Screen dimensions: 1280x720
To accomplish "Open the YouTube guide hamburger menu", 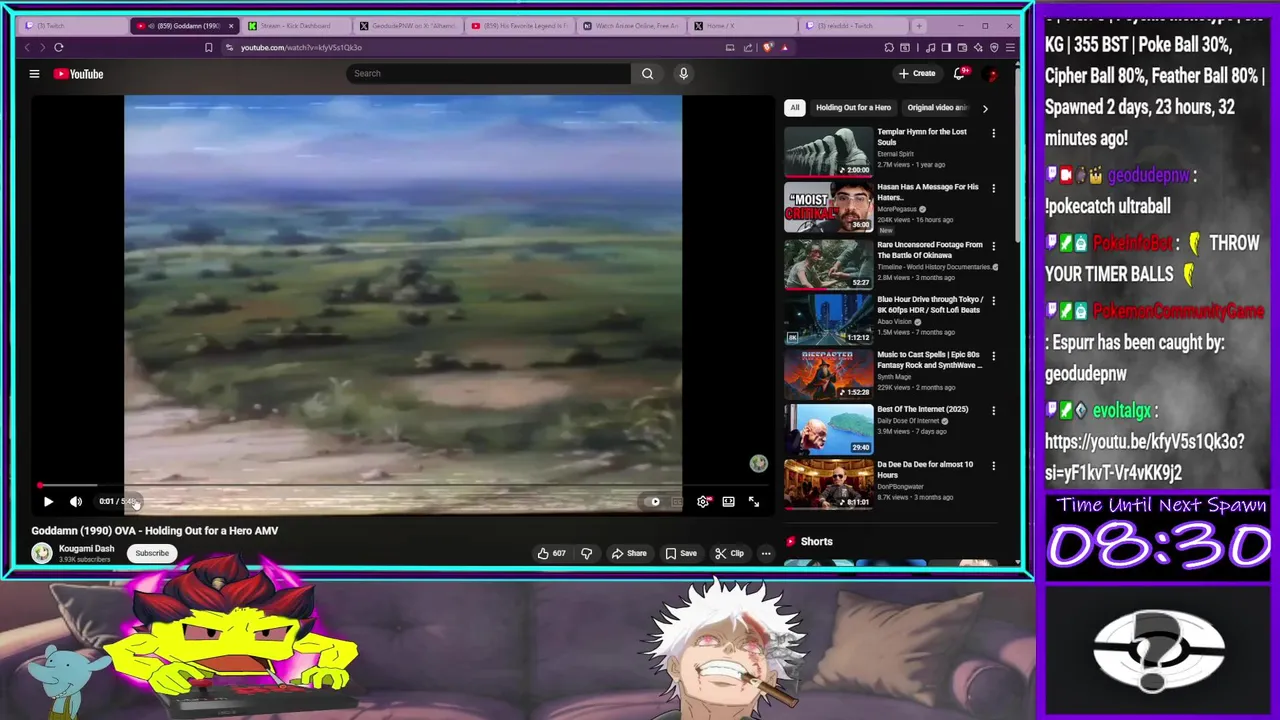I will coord(34,73).
